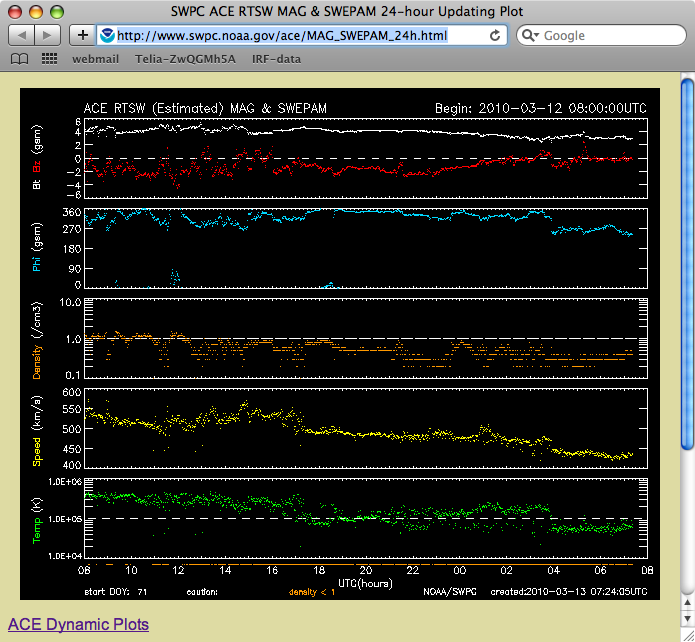Viewport: 695px width, 642px height.
Task: Go back to the previous page
Action: pyautogui.click(x=21, y=35)
